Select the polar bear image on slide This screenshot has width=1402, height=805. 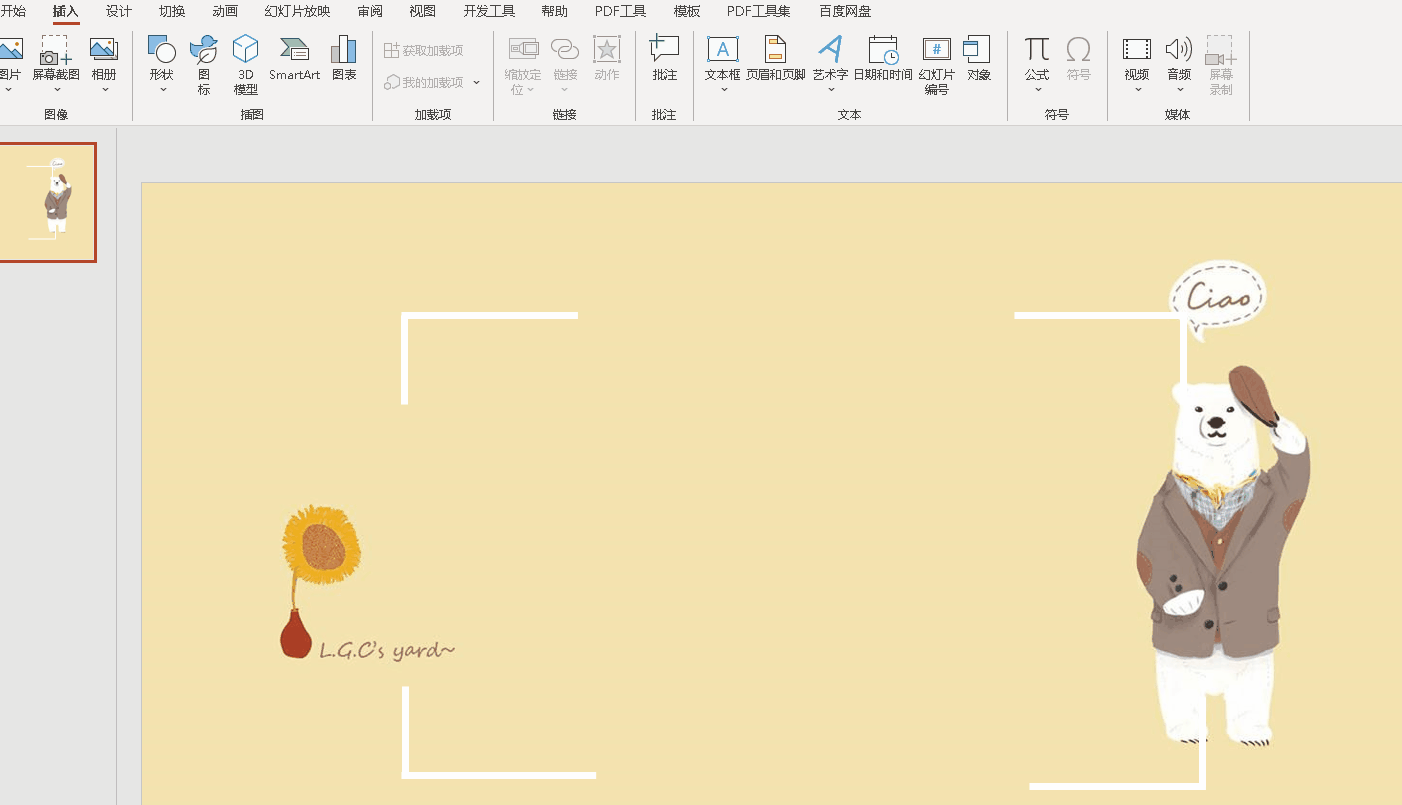[1224, 555]
